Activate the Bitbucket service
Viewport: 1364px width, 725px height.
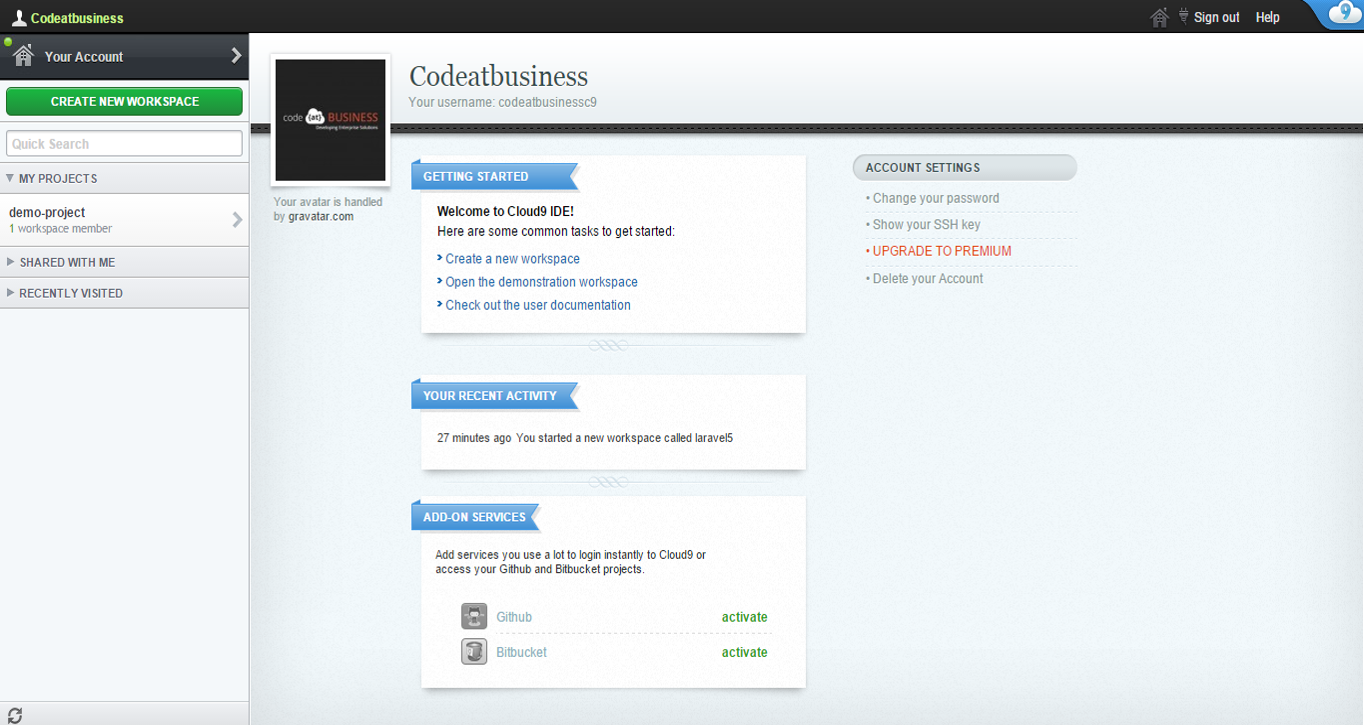[745, 652]
